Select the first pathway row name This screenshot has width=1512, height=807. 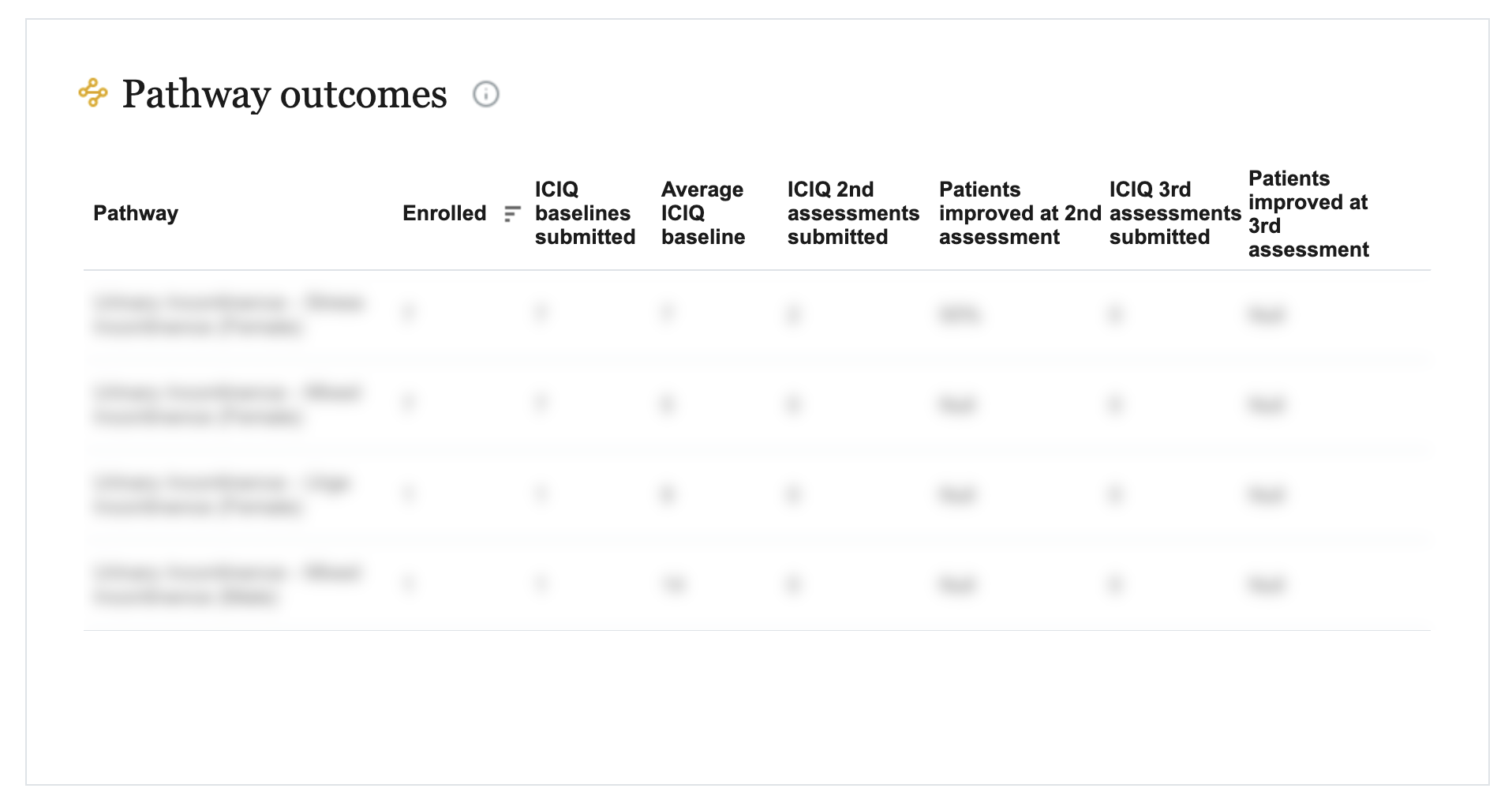pos(229,314)
